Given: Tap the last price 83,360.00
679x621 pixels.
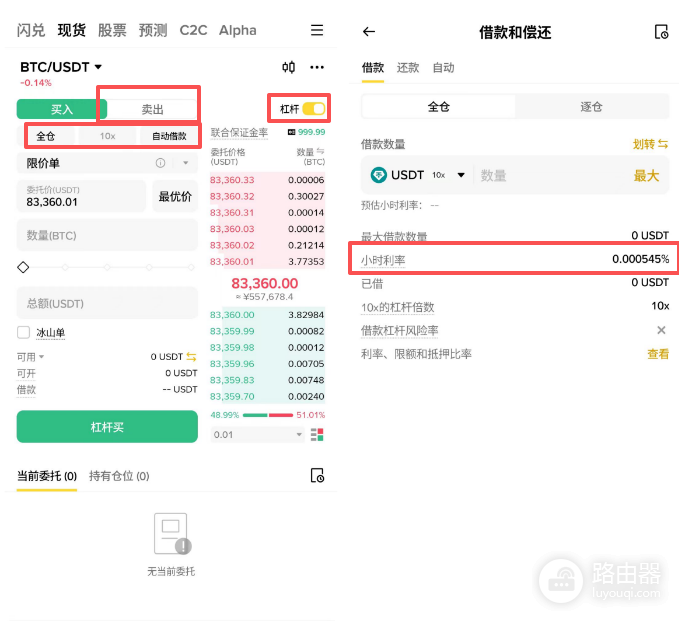Looking at the screenshot, I should point(265,283).
